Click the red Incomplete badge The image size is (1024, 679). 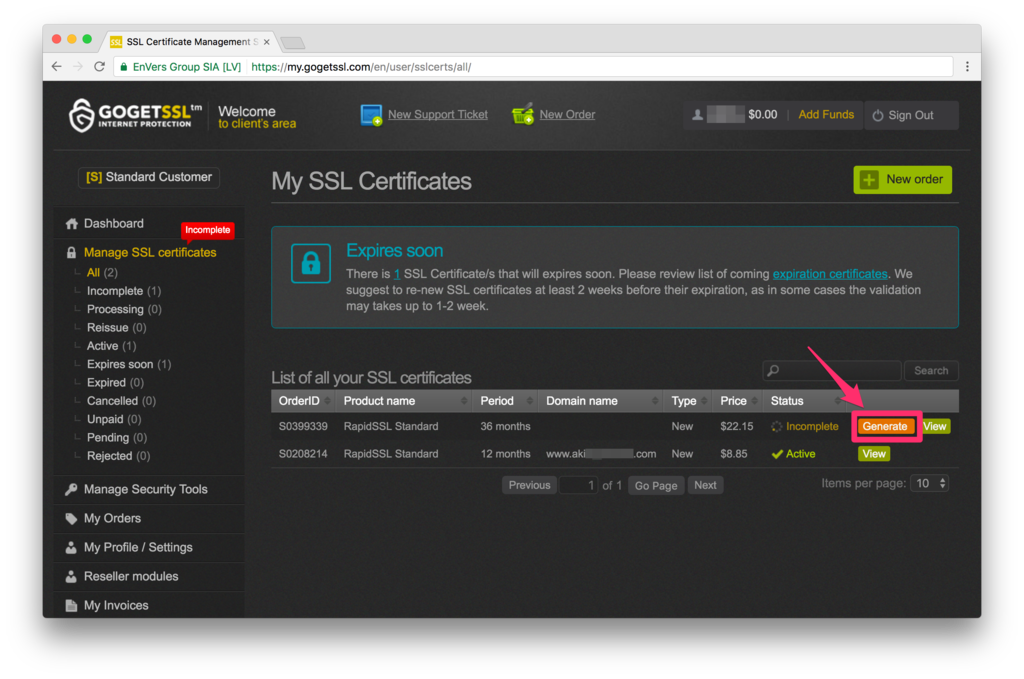(207, 230)
